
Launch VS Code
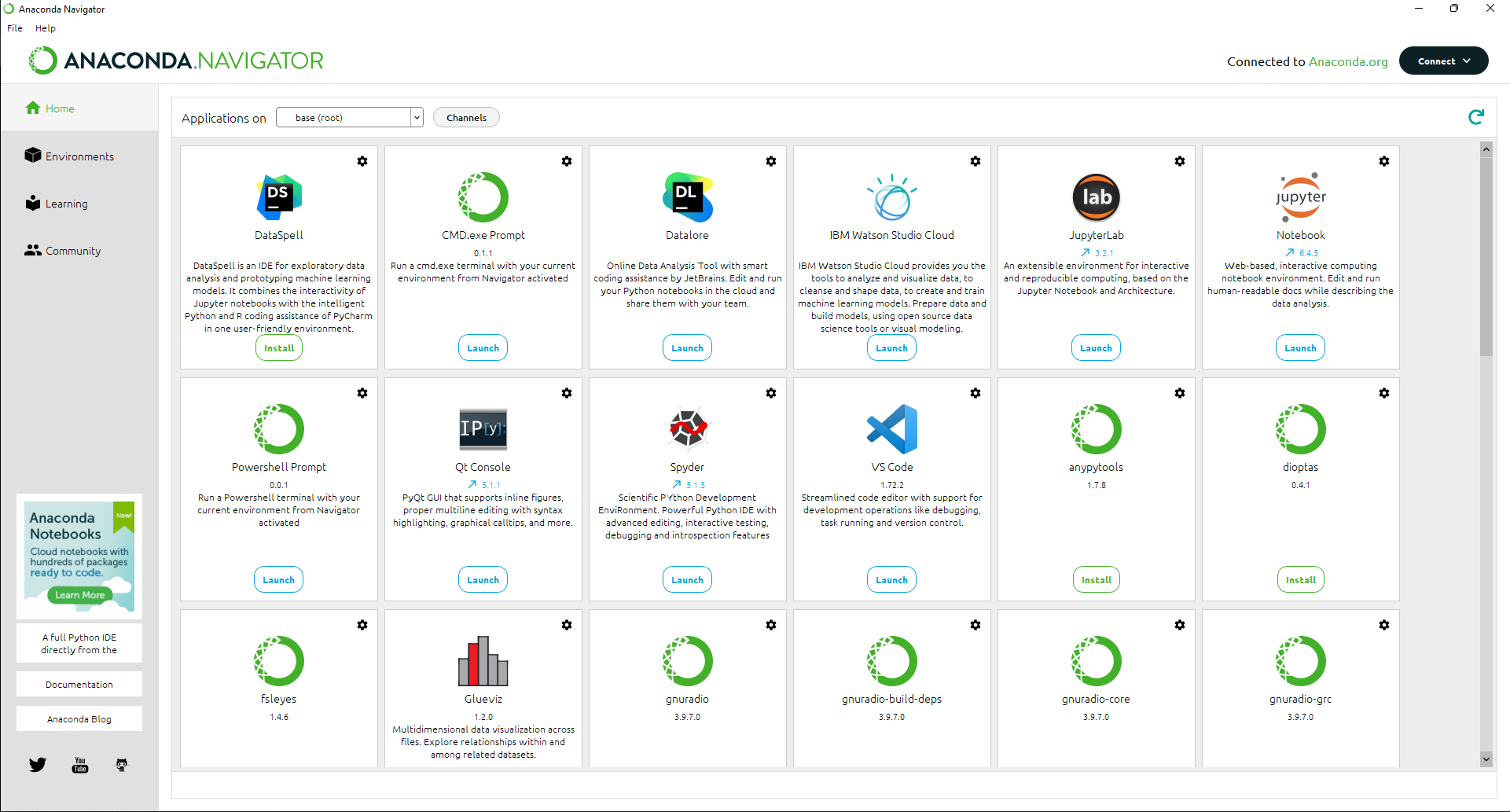[x=891, y=579]
